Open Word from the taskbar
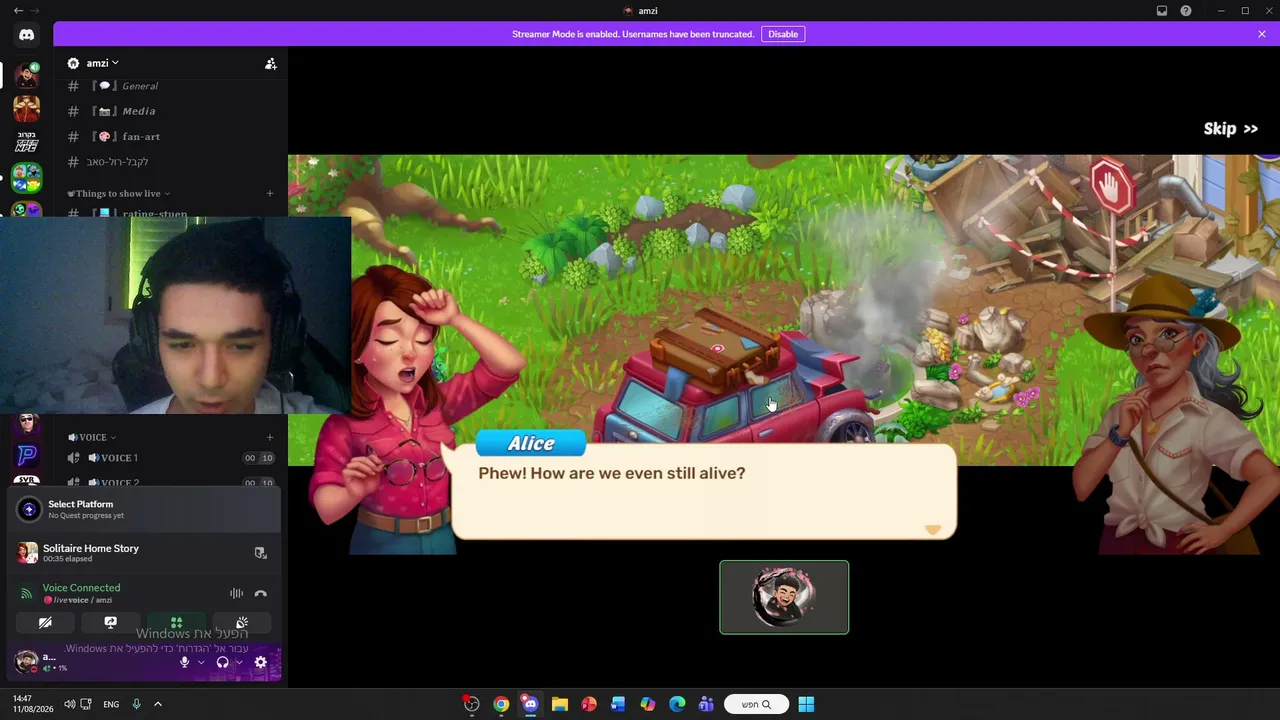This screenshot has height=720, width=1280. click(x=618, y=704)
